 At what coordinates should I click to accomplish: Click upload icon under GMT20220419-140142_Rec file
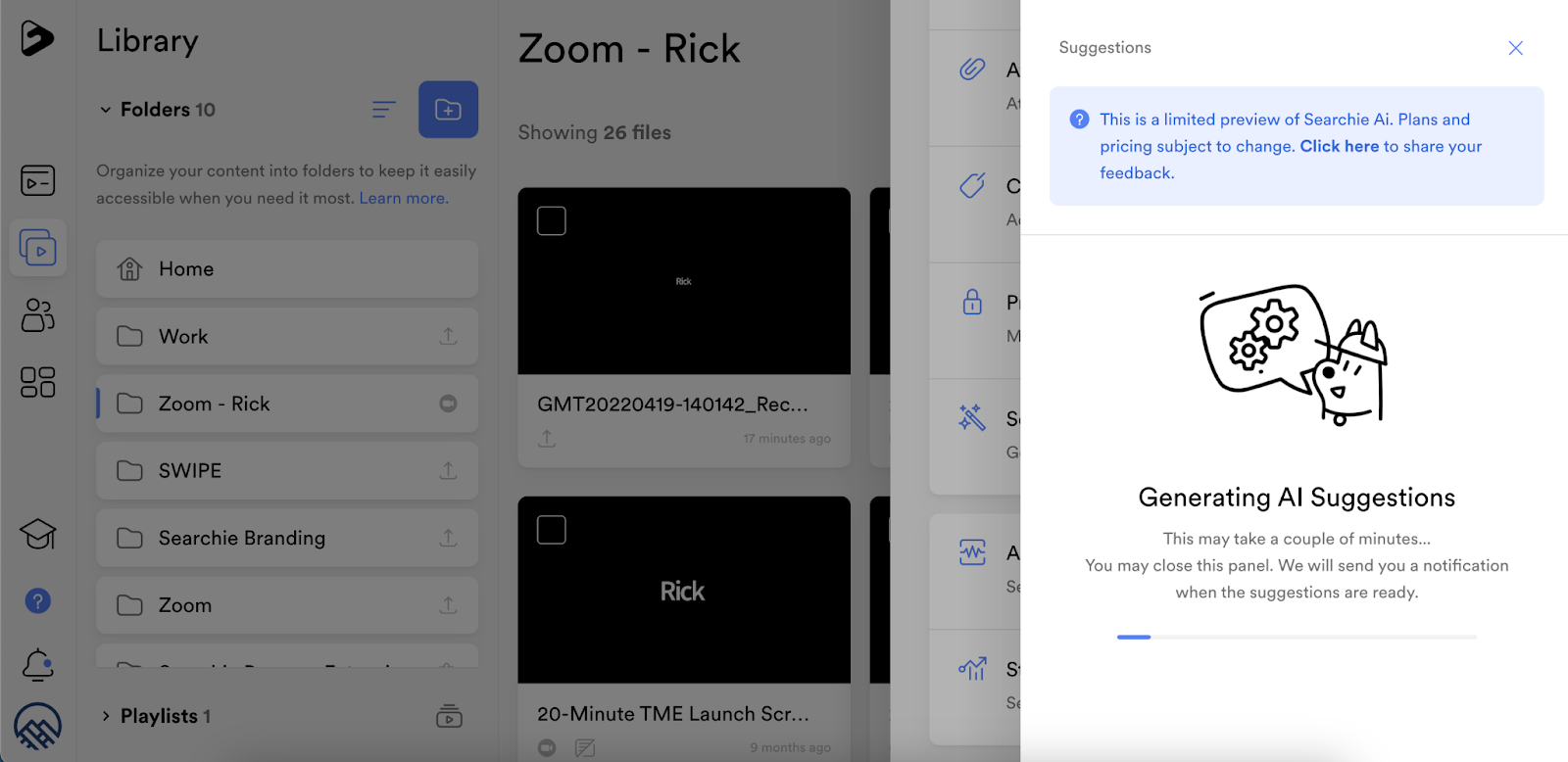[x=547, y=439]
